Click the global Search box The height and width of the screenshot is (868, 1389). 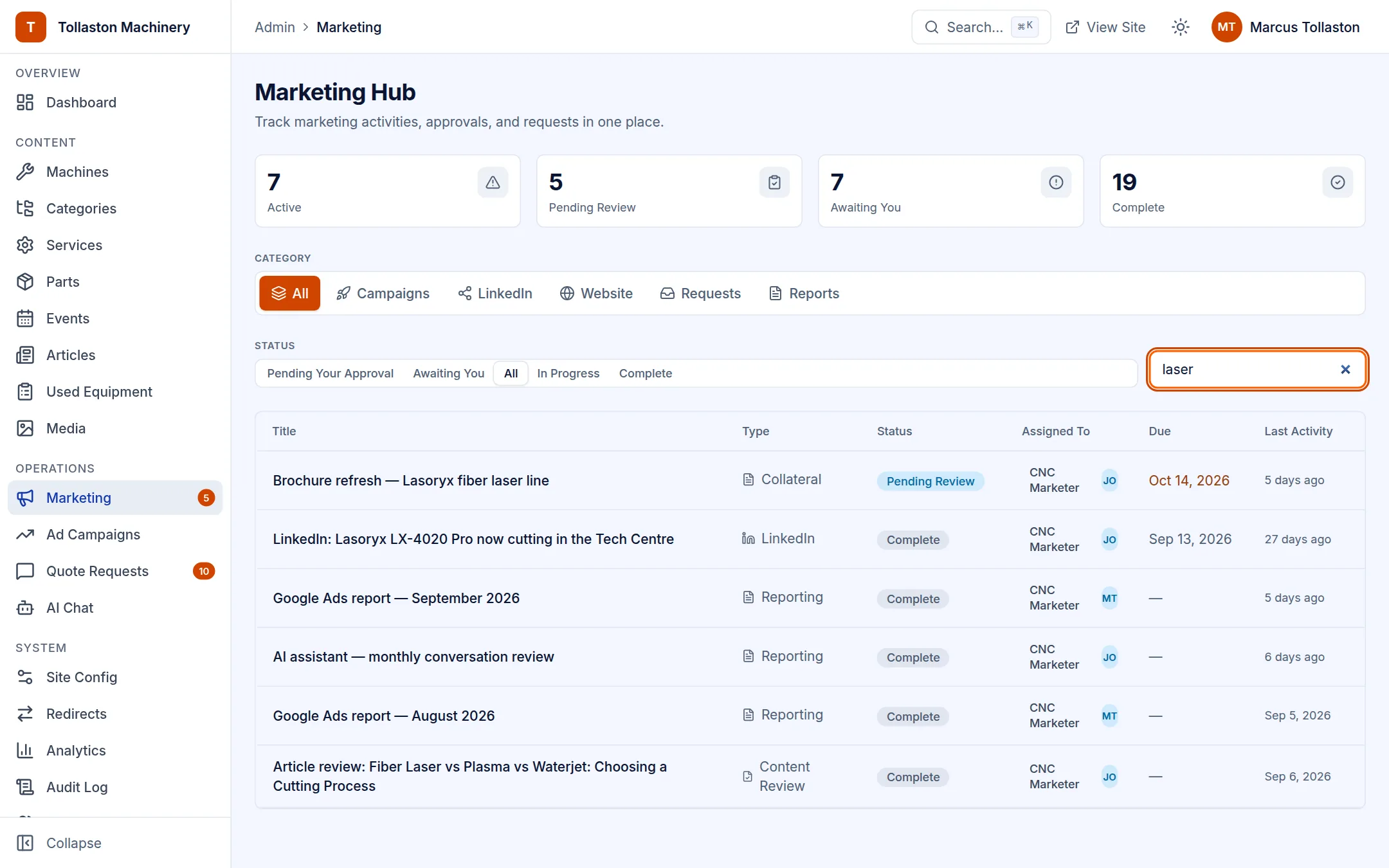(981, 27)
